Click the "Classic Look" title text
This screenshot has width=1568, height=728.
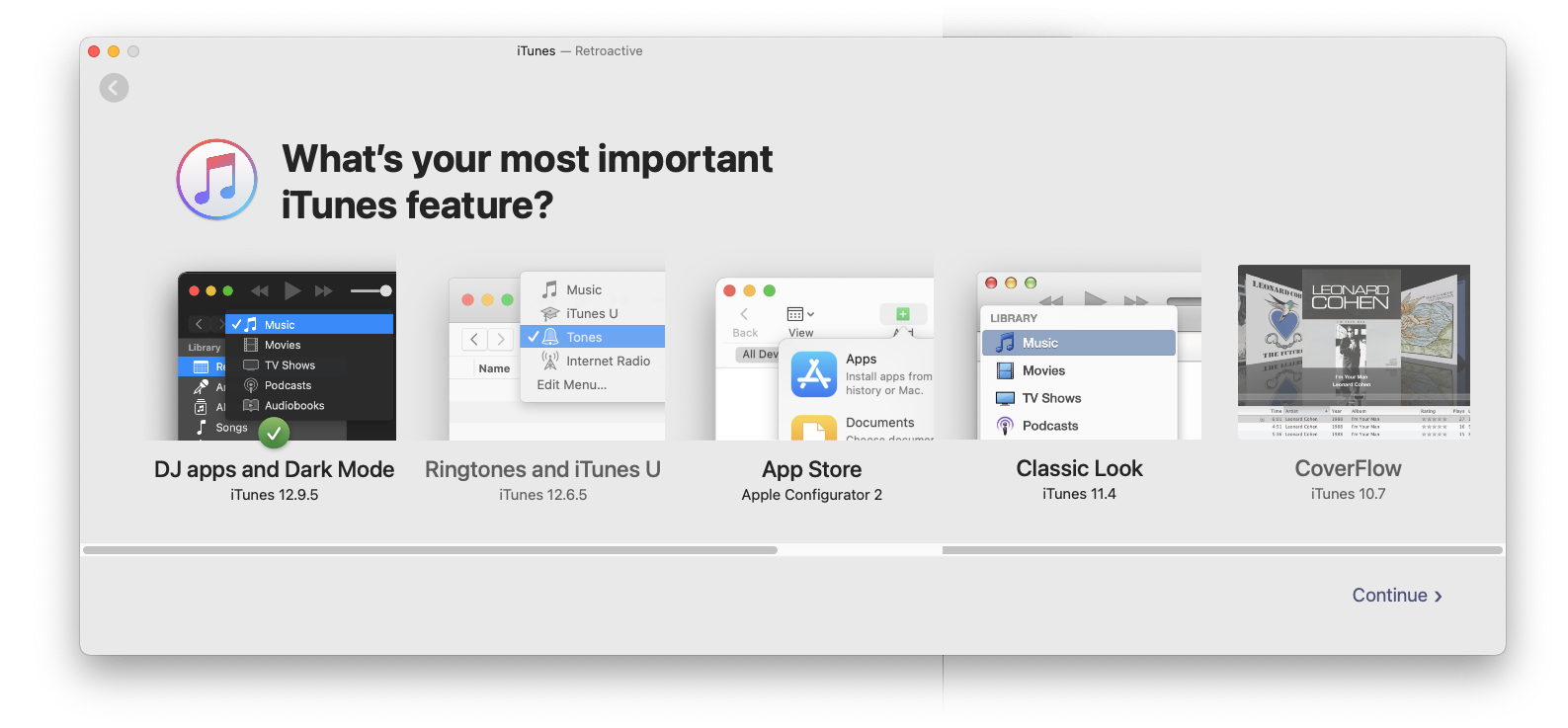pos(1080,468)
